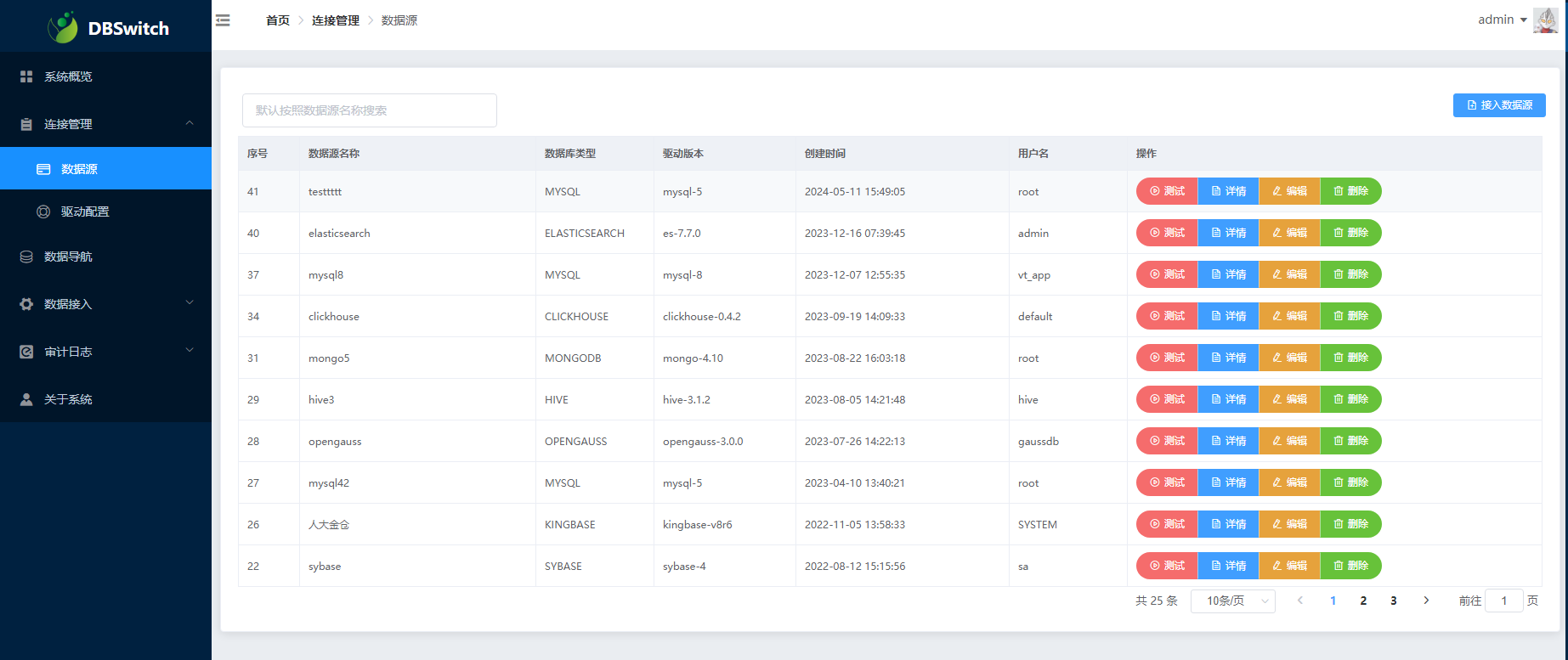Click the DBSwitch logo icon
This screenshot has height=660, width=1568.
tap(63, 28)
